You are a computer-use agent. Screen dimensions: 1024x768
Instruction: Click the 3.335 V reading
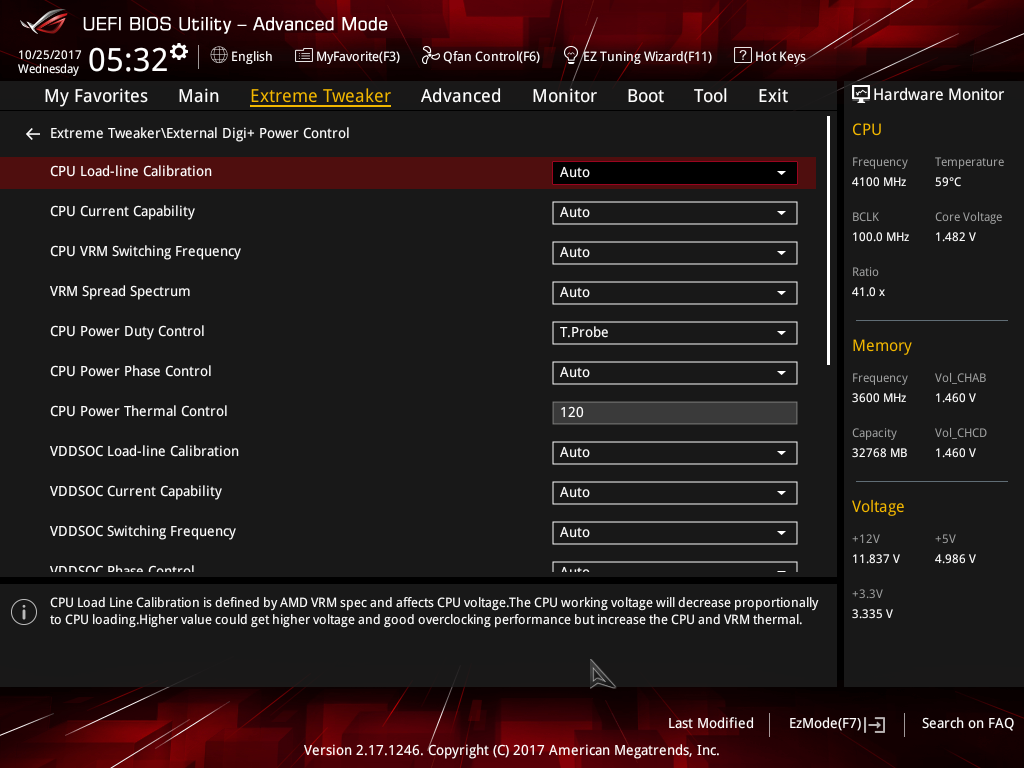pyautogui.click(x=872, y=614)
